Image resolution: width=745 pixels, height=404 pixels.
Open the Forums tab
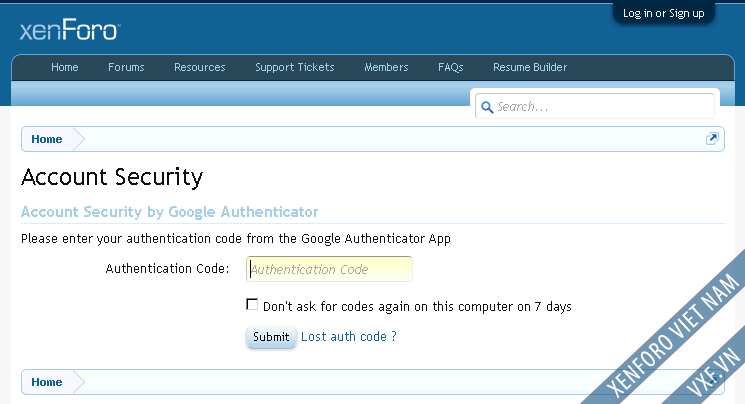(x=126, y=67)
